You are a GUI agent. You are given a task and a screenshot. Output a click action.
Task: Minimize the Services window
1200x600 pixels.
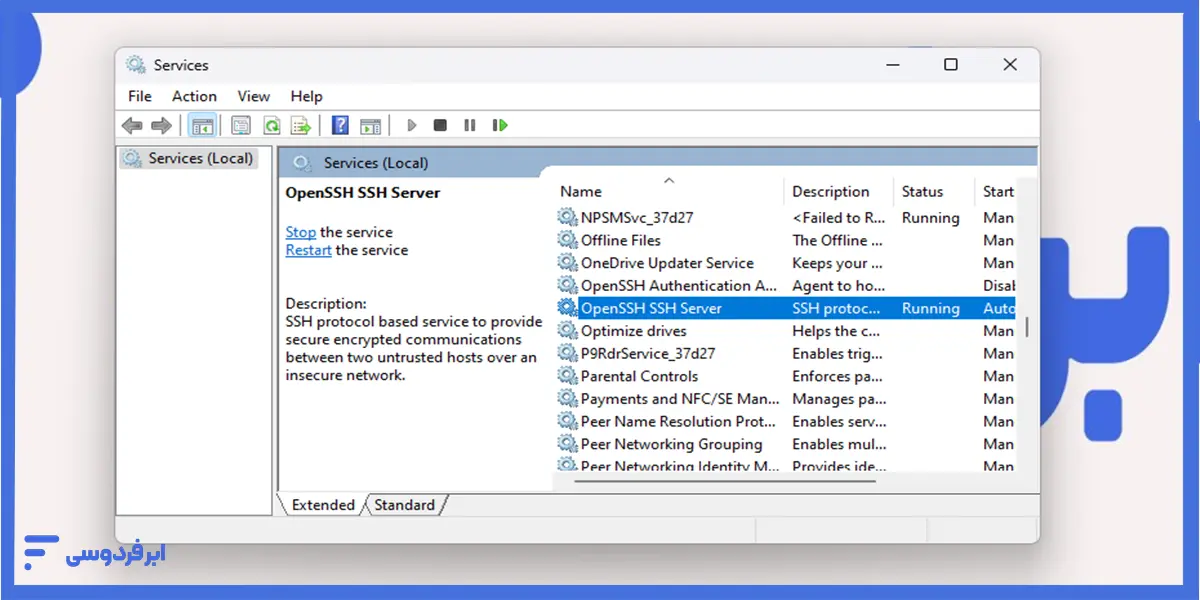point(891,65)
